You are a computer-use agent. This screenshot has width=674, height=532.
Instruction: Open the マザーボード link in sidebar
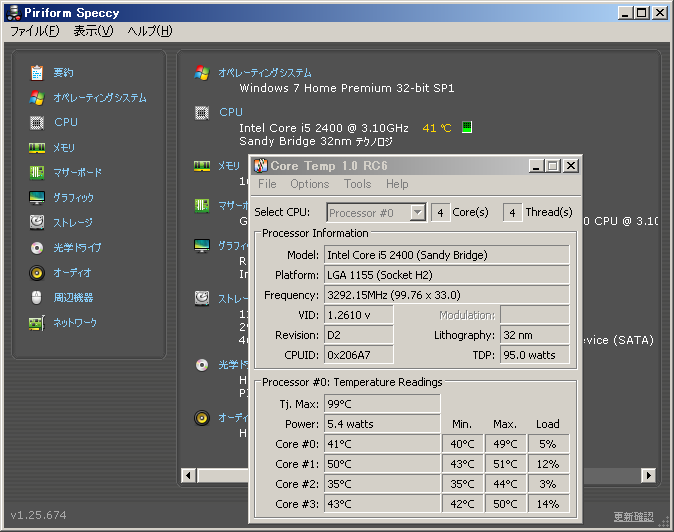point(77,173)
